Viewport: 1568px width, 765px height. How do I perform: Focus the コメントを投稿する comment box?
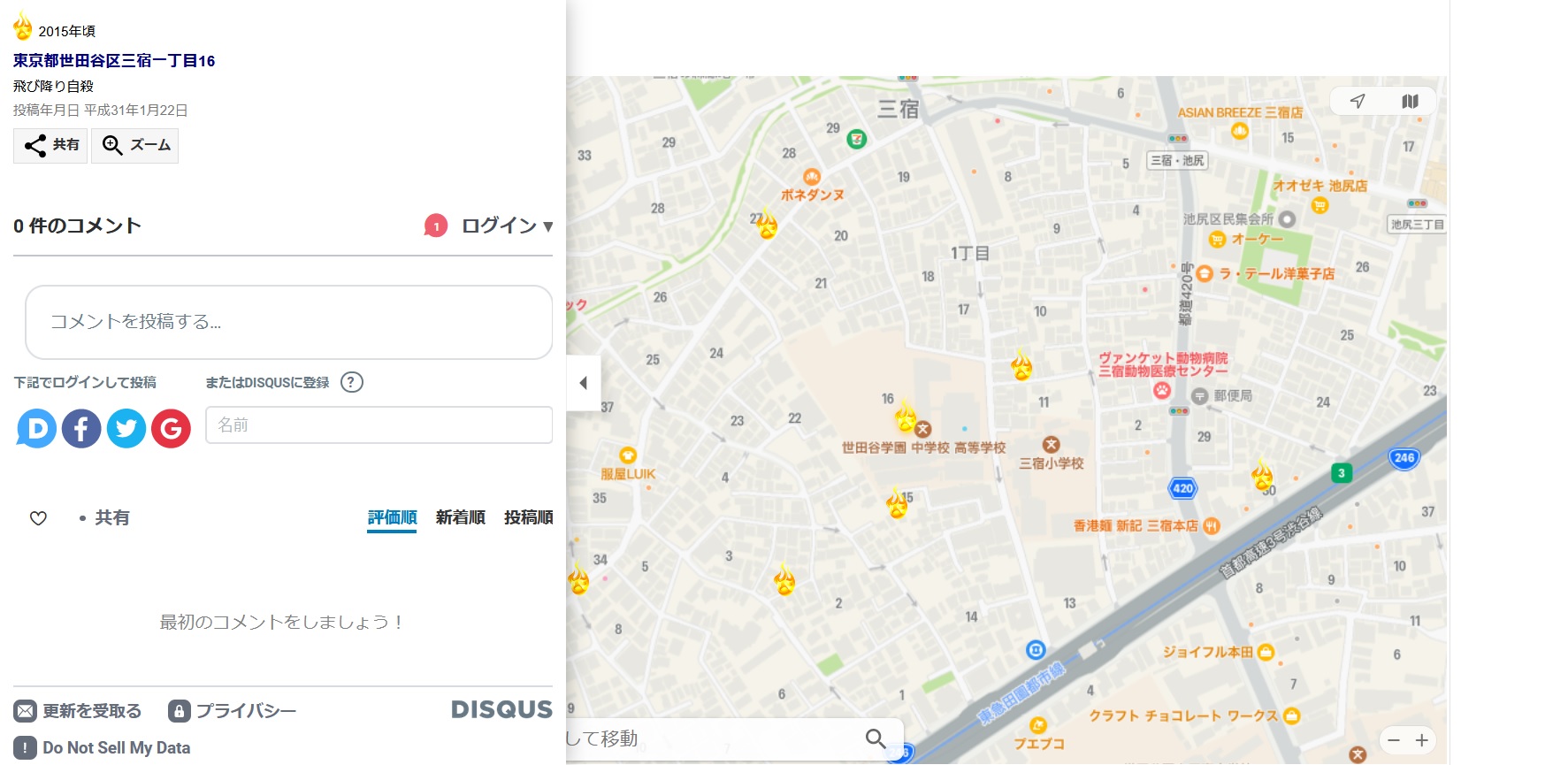pyautogui.click(x=289, y=322)
